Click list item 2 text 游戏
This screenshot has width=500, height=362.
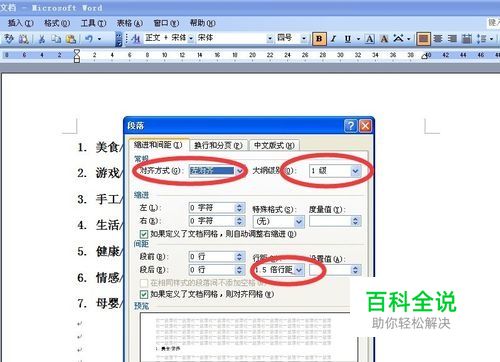click(x=107, y=173)
